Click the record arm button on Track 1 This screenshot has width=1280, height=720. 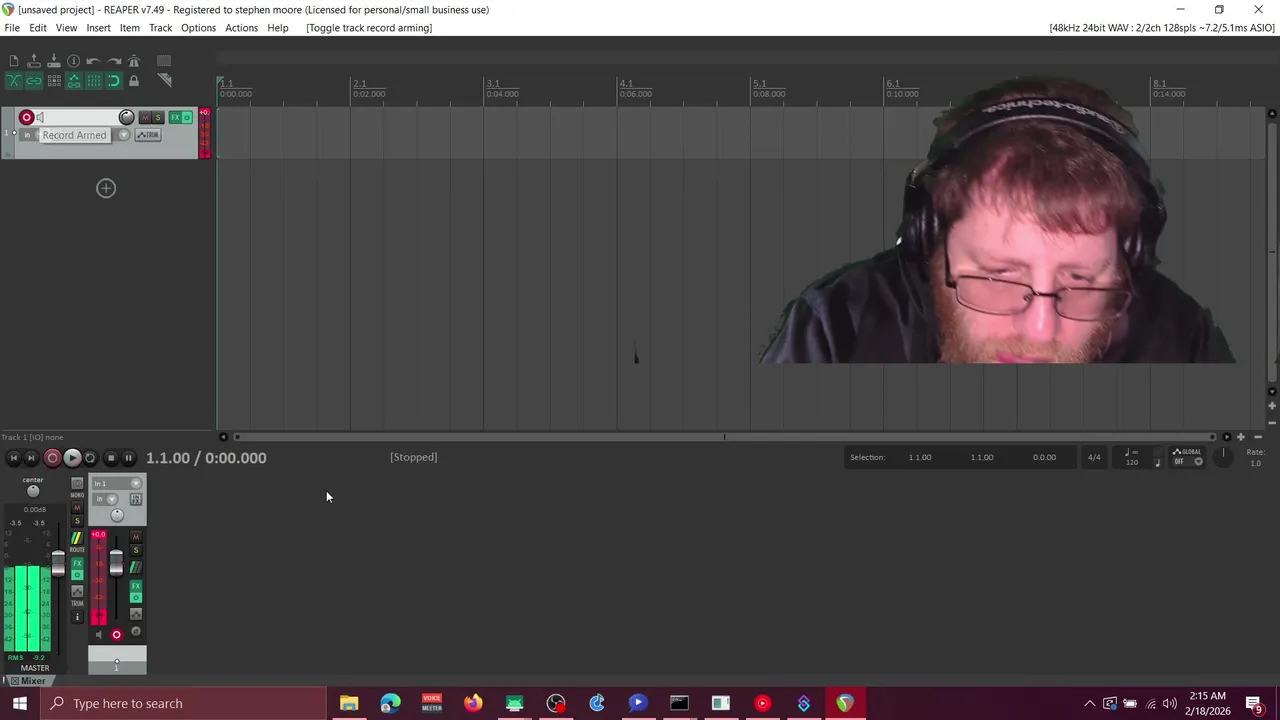click(x=27, y=117)
